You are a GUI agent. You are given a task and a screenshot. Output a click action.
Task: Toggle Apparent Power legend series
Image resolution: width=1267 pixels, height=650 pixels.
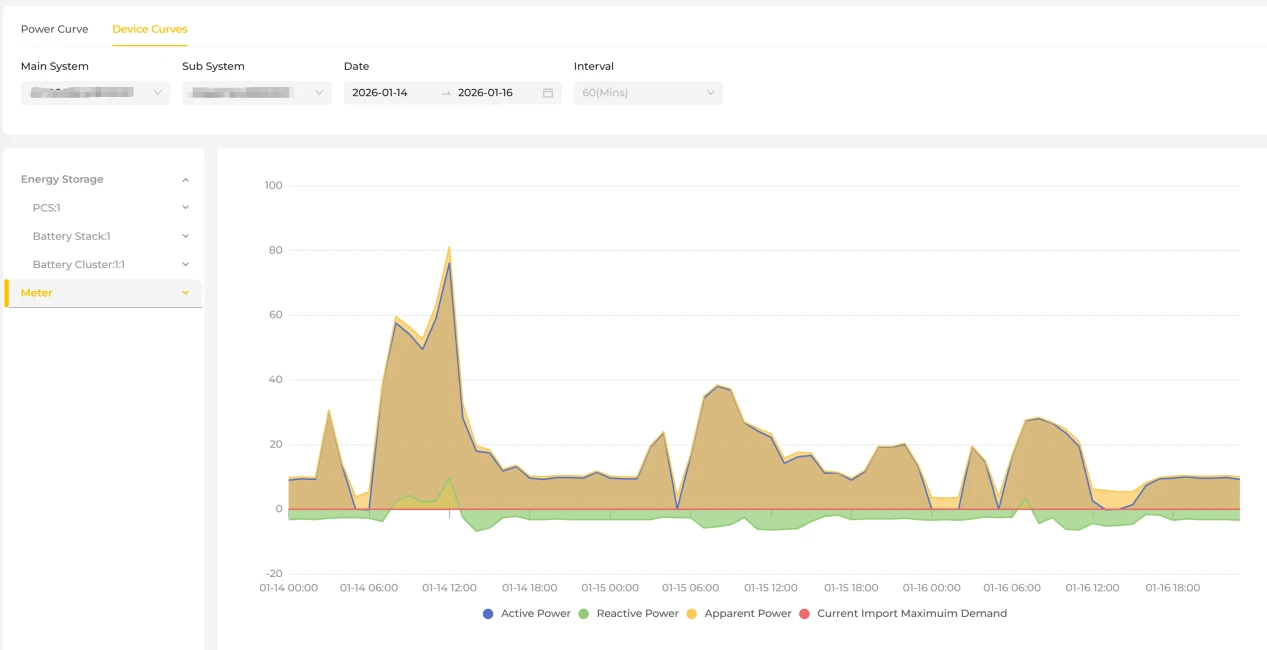point(738,614)
